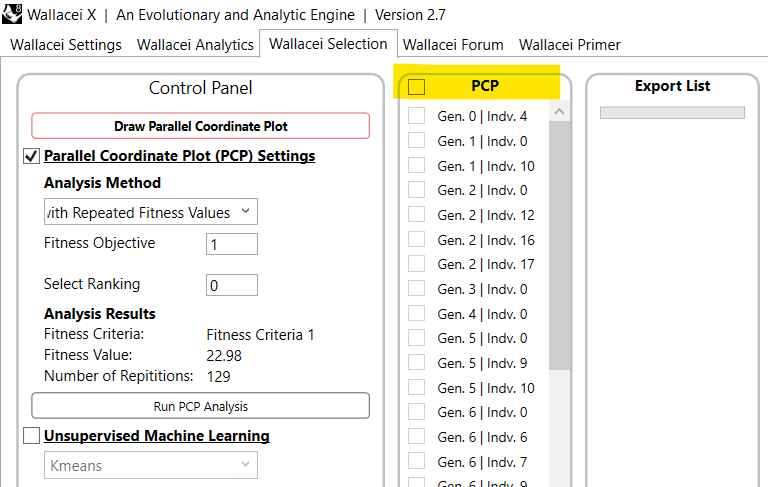This screenshot has width=768, height=487.
Task: Open the Kmeans algorithm dropdown
Action: 150,465
